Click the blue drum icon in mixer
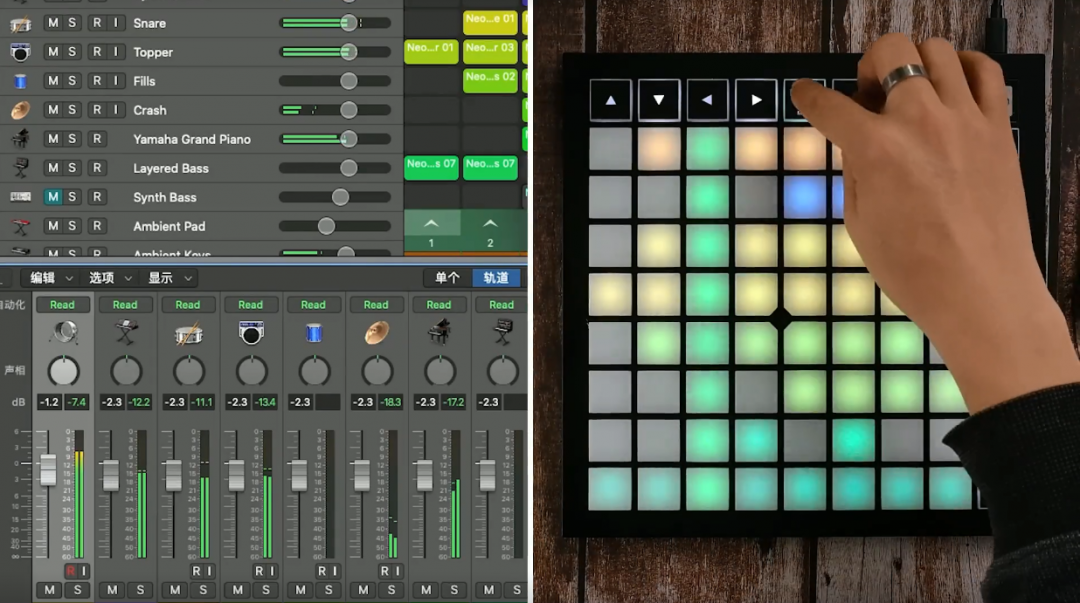1080x603 pixels. point(314,333)
